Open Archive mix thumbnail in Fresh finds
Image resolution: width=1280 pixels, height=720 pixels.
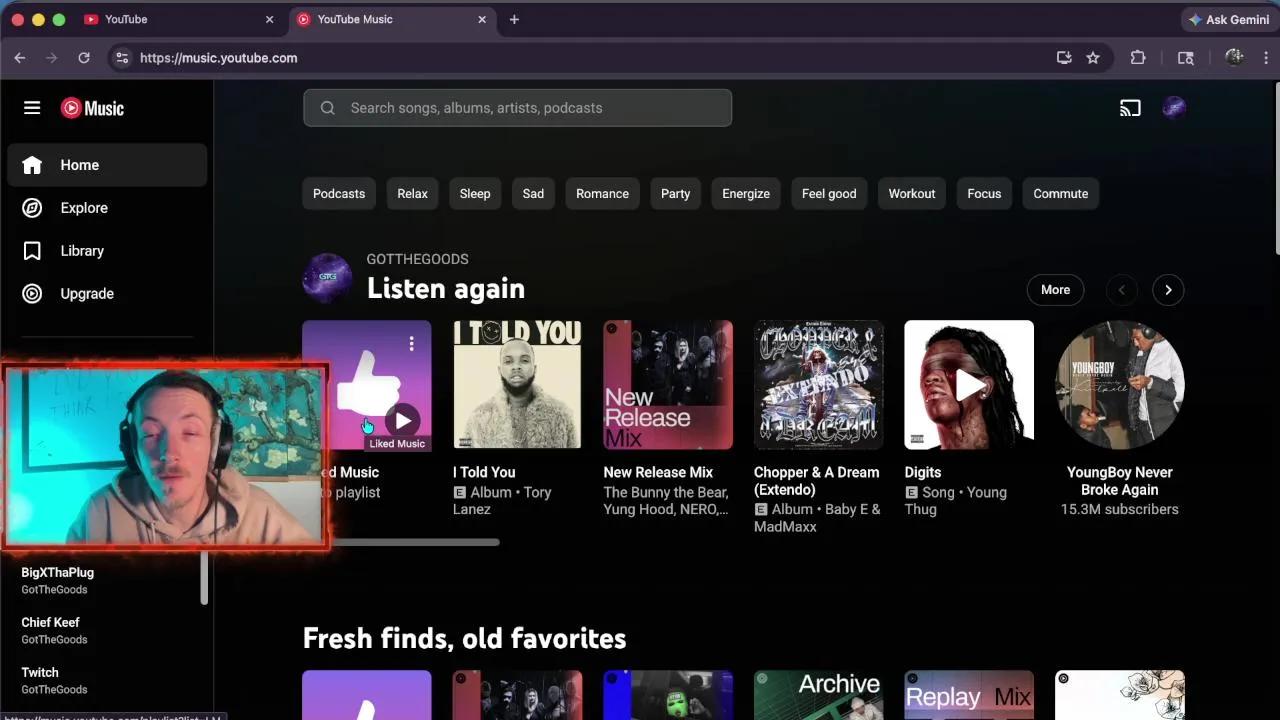pyautogui.click(x=818, y=695)
